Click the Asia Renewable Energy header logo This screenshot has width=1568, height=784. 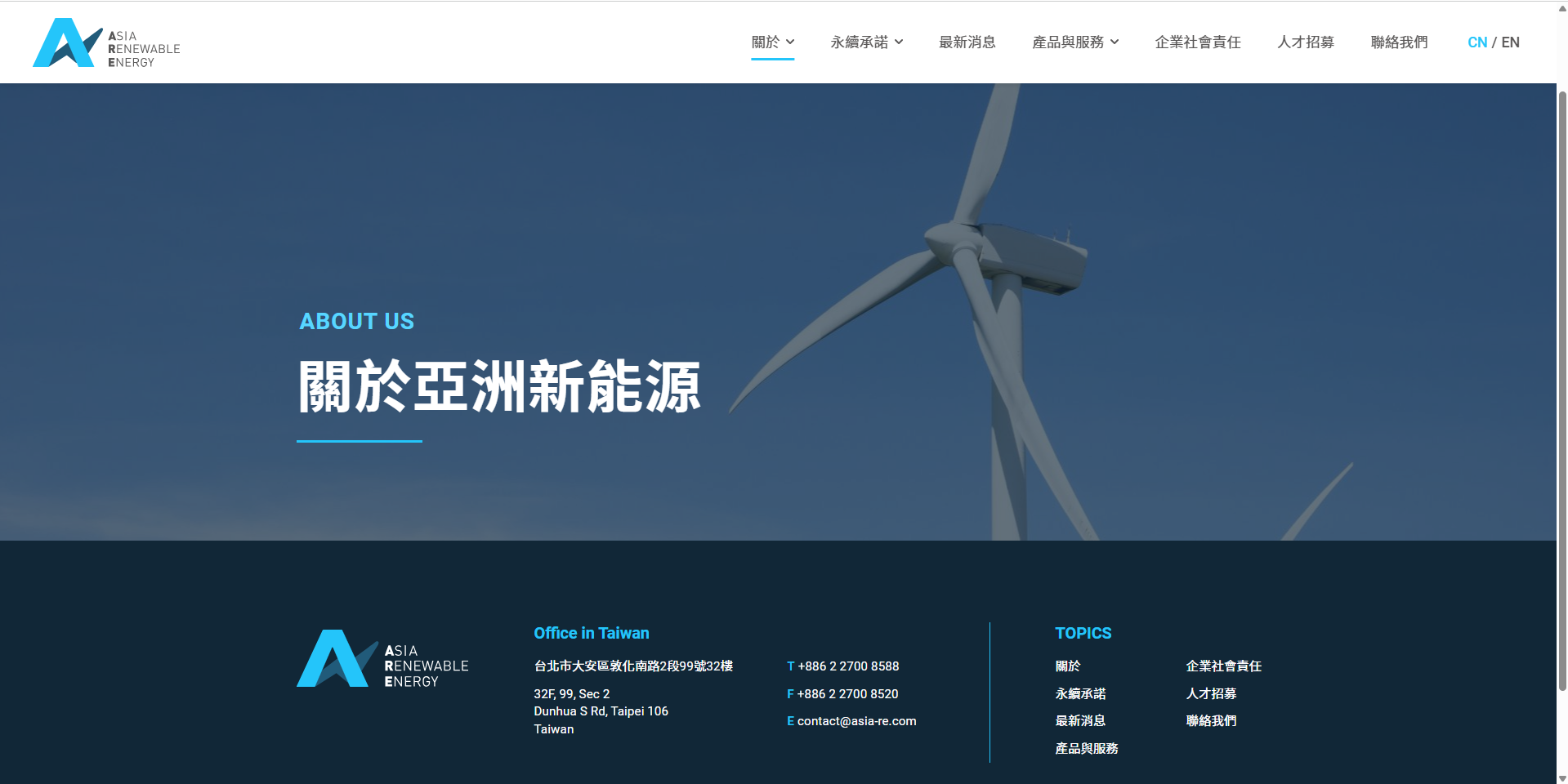pyautogui.click(x=106, y=42)
